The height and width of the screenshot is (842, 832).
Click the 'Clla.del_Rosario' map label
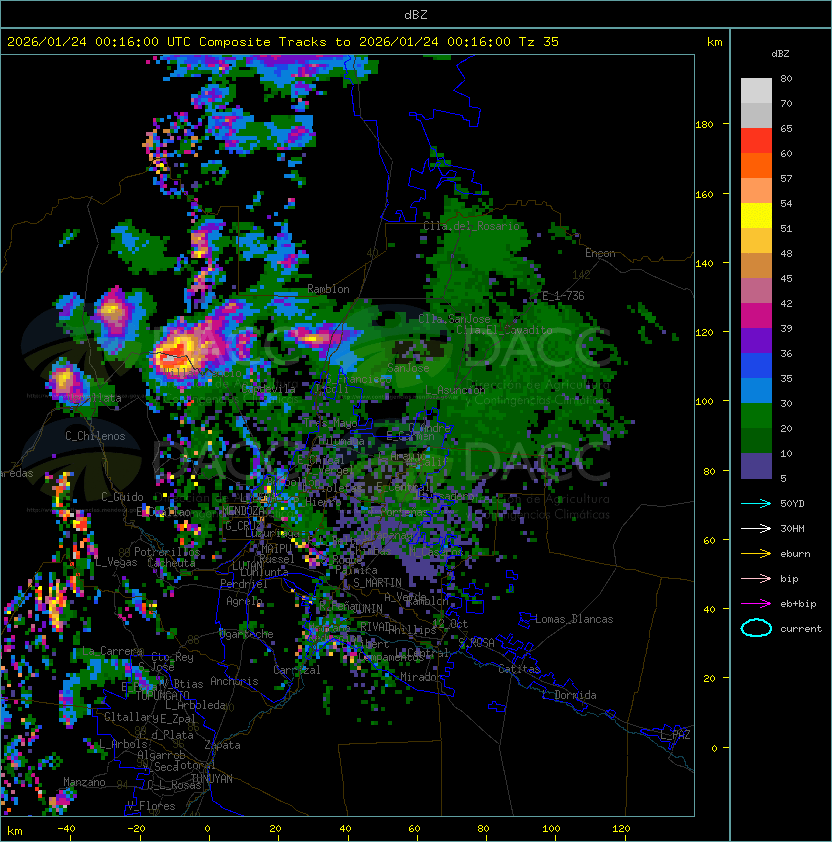(x=472, y=226)
